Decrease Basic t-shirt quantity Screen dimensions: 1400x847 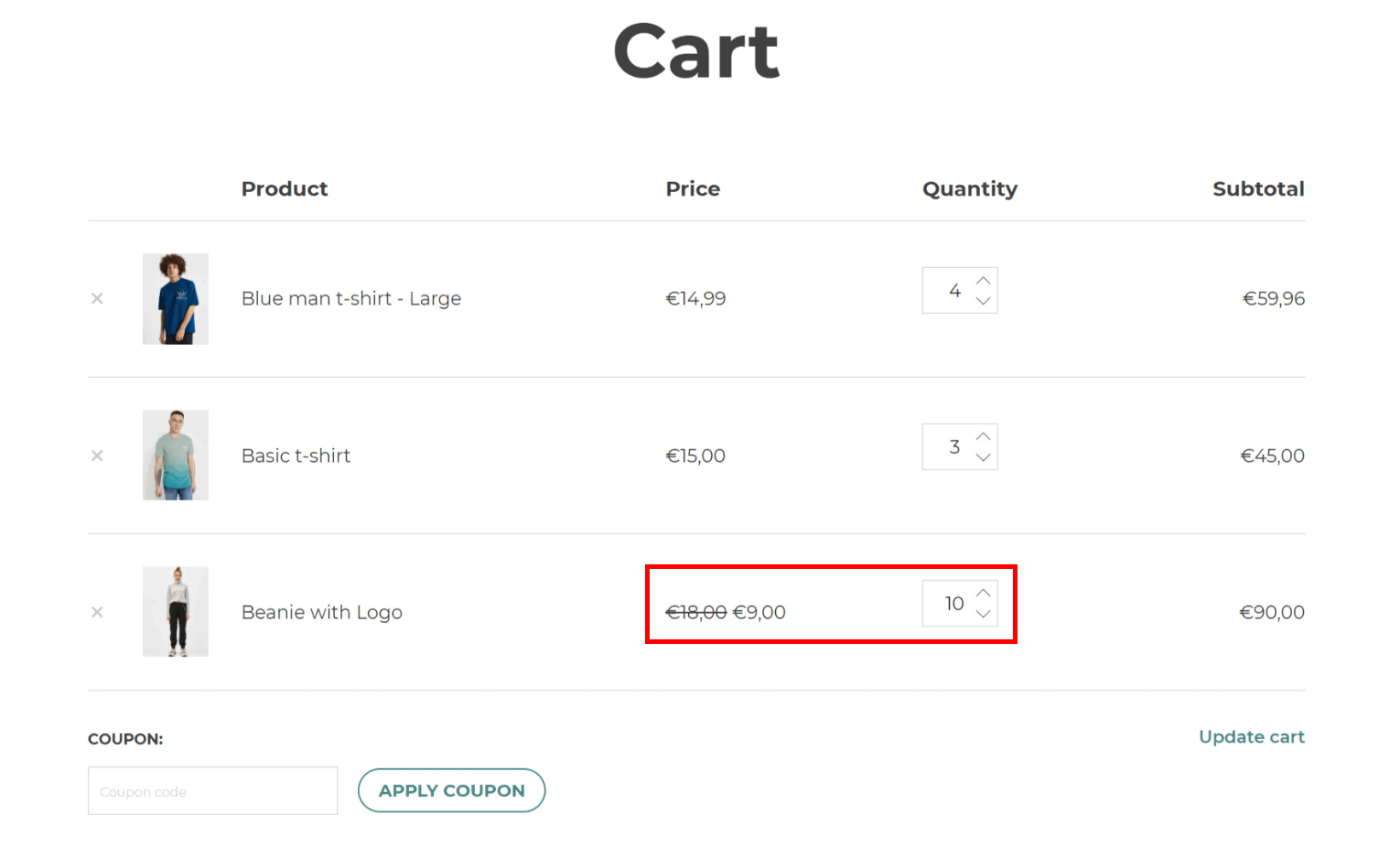(983, 456)
